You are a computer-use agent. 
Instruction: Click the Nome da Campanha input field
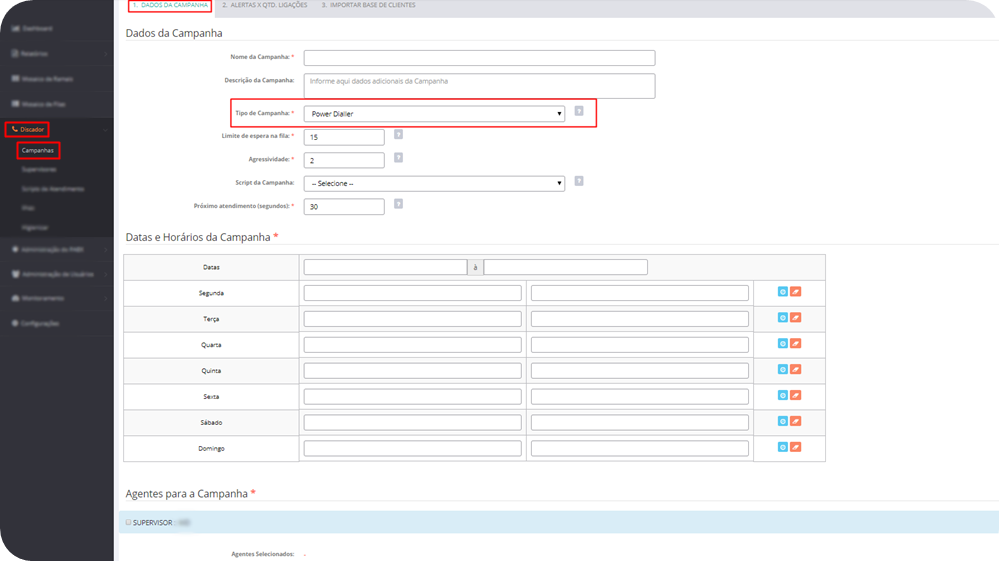tap(479, 58)
